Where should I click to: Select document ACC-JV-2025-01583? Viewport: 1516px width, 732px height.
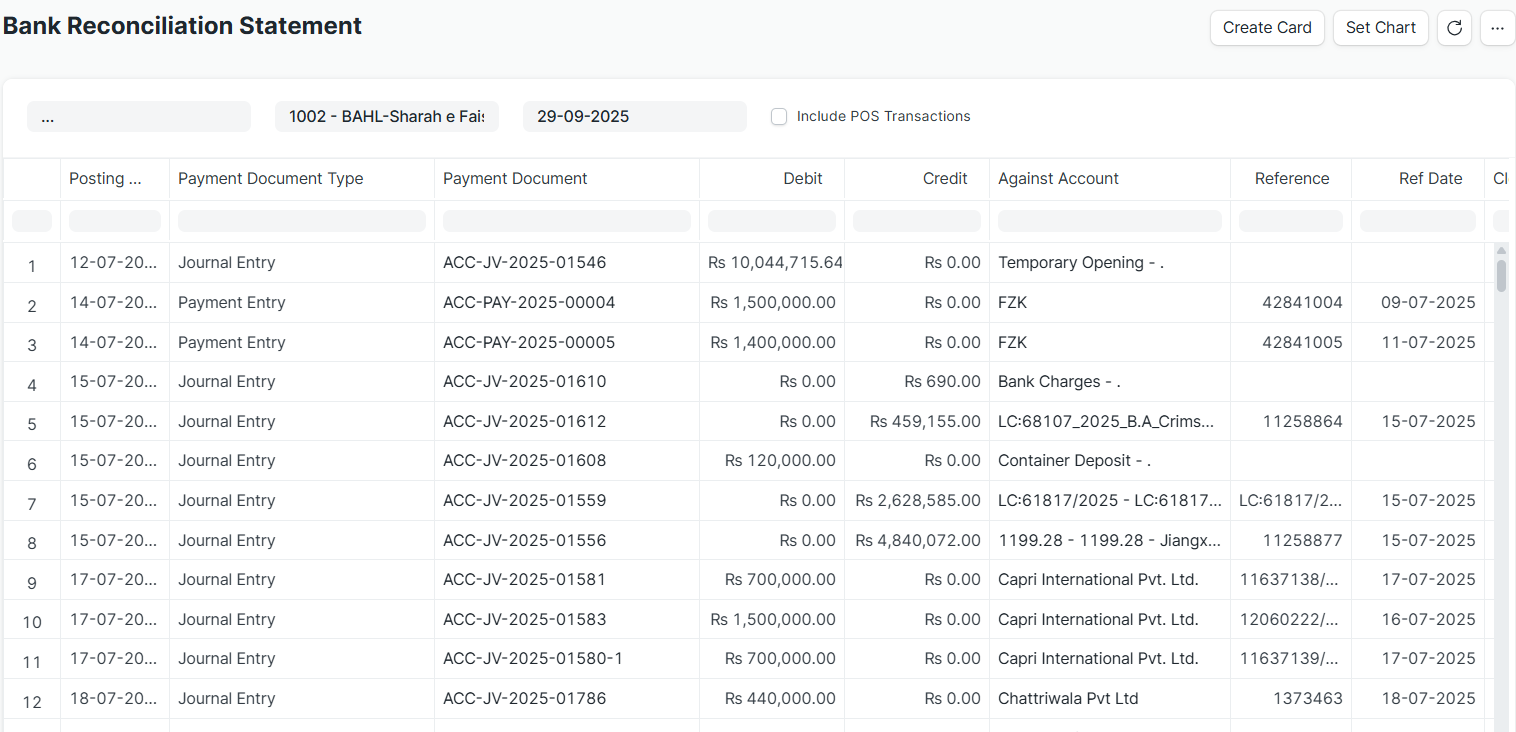tap(524, 620)
